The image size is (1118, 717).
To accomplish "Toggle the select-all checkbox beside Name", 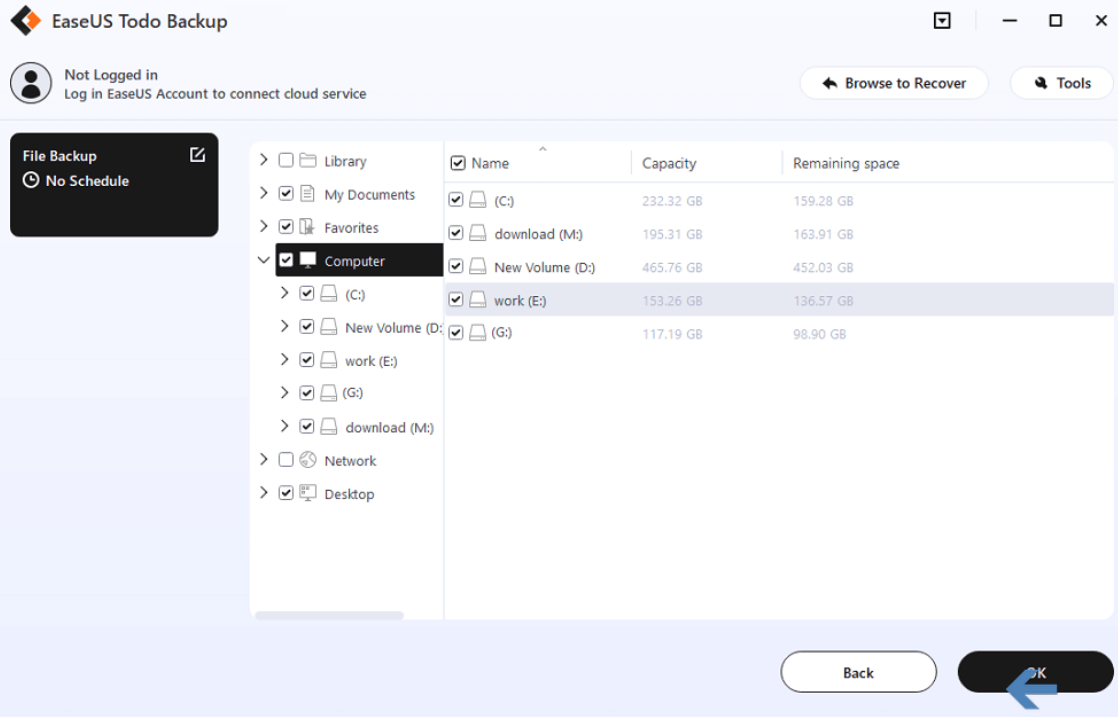I will coord(457,163).
